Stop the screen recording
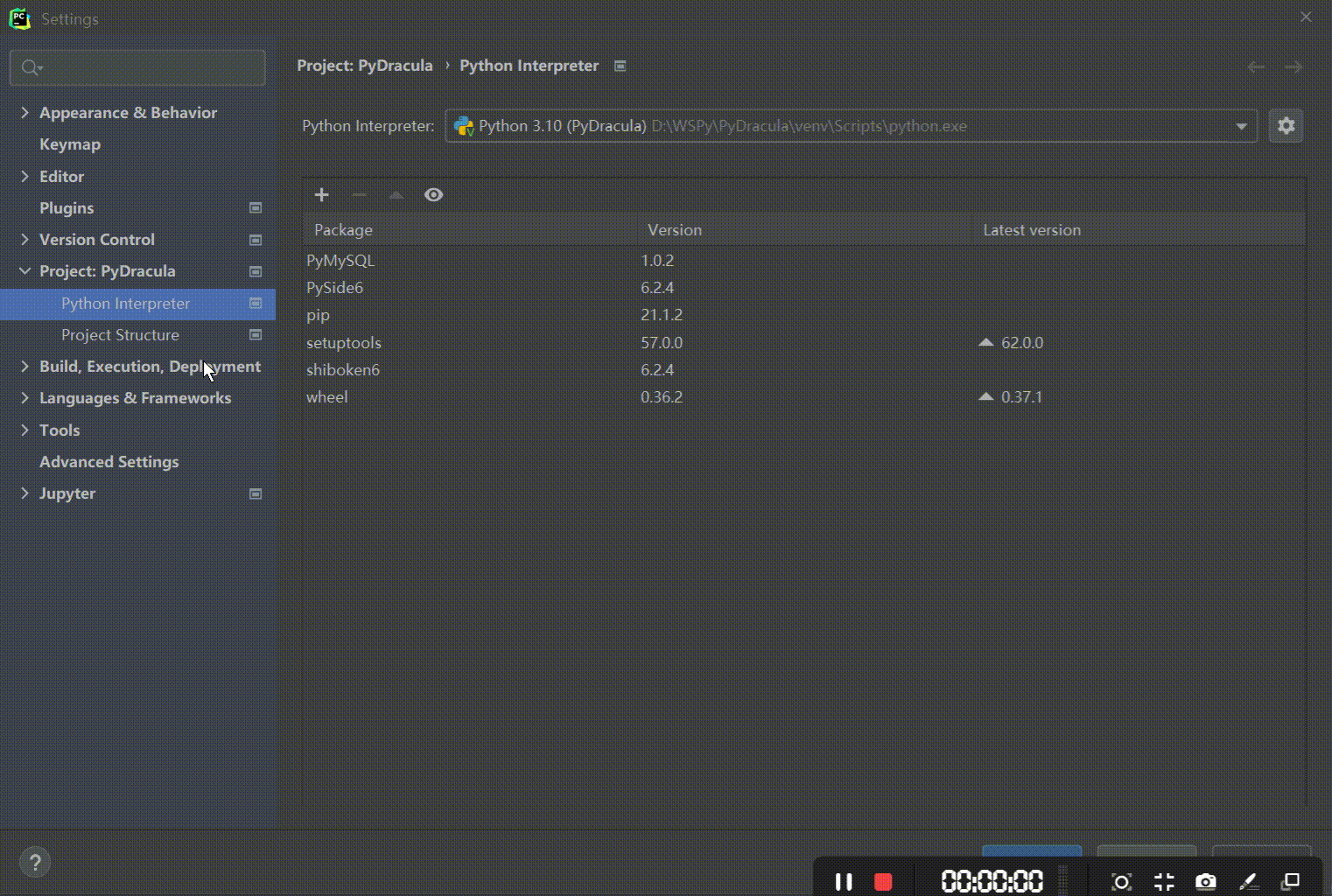This screenshot has width=1332, height=896. click(883, 881)
